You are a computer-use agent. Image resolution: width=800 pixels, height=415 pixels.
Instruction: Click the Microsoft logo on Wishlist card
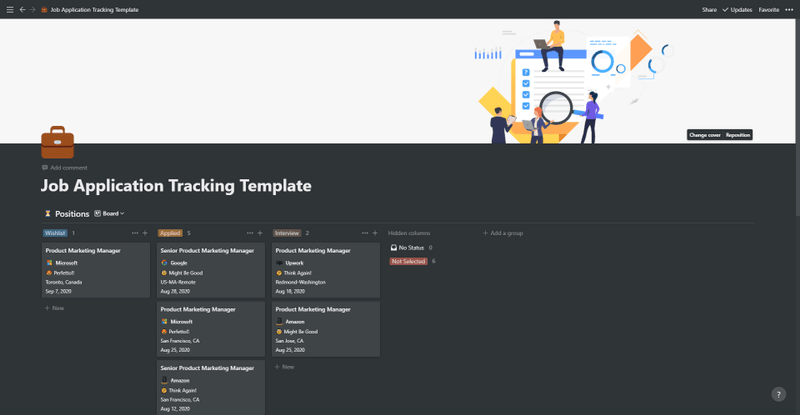tap(49, 263)
